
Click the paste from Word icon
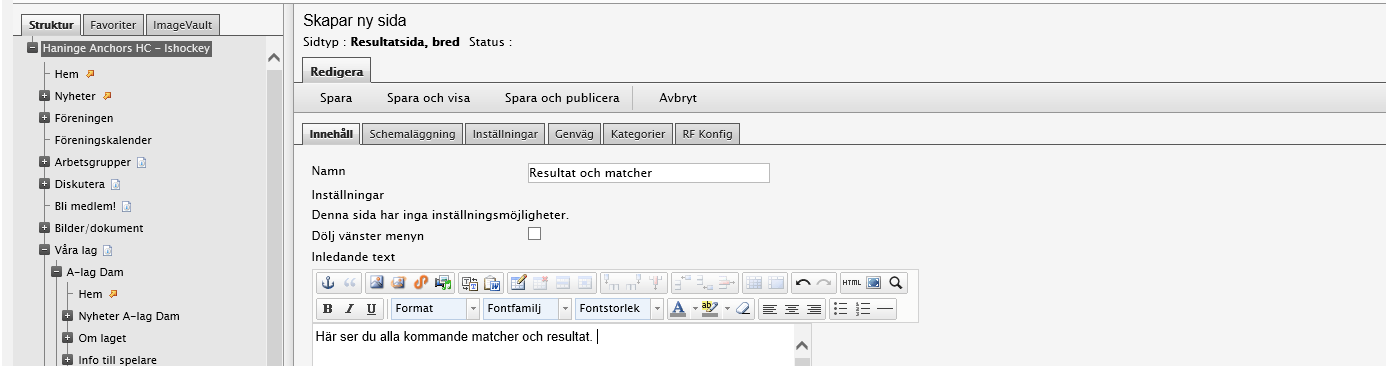[x=492, y=283]
